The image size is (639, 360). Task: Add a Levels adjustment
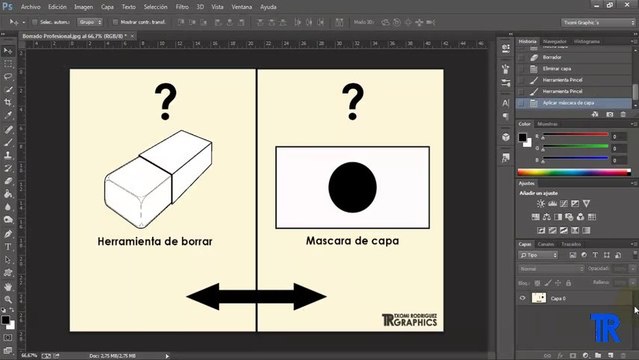pos(553,203)
